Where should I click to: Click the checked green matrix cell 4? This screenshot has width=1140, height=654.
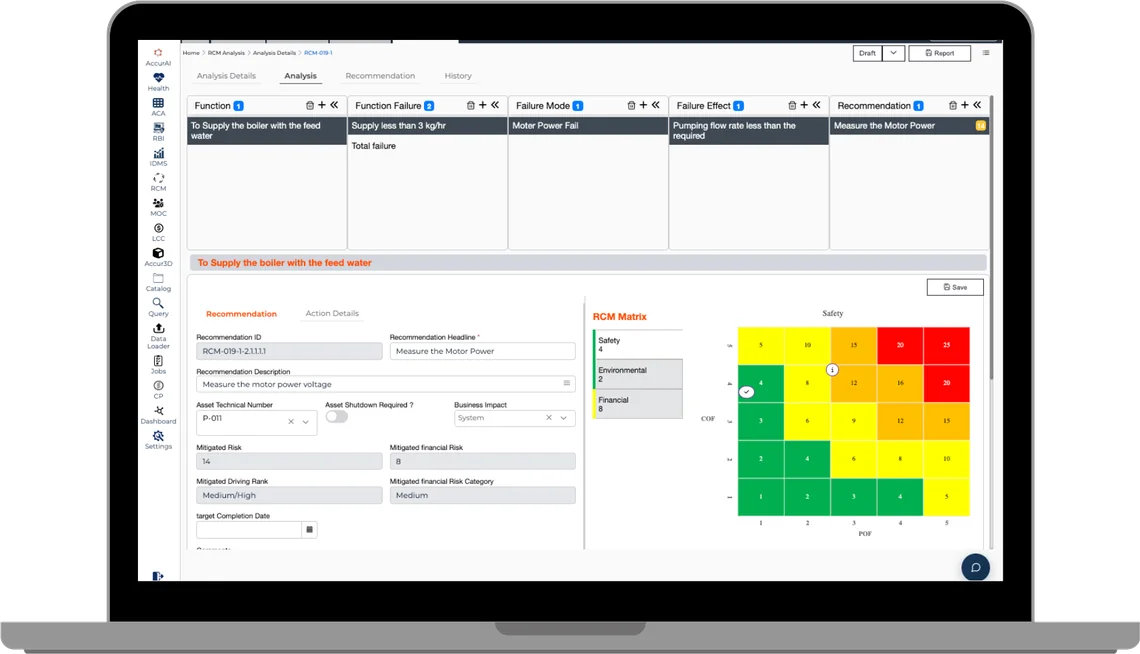pyautogui.click(x=760, y=383)
